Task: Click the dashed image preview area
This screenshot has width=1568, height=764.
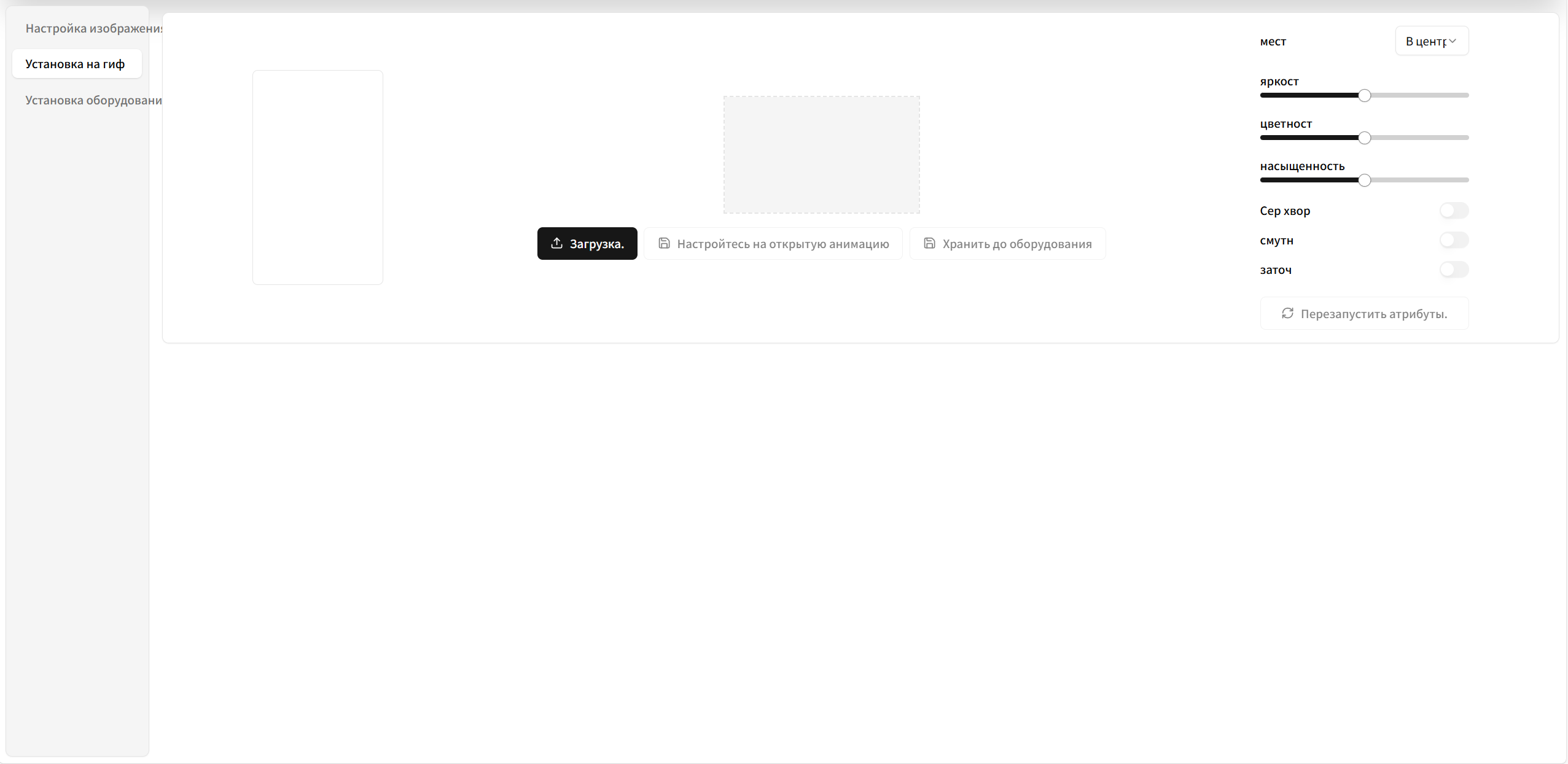Action: [821, 155]
